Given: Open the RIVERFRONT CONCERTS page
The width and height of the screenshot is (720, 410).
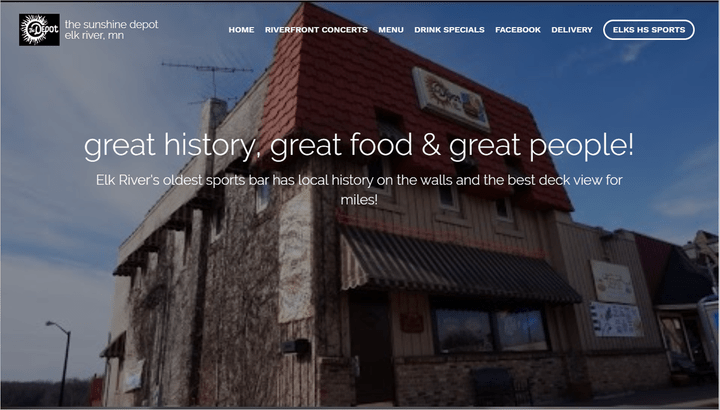Looking at the screenshot, I should click(x=316, y=30).
